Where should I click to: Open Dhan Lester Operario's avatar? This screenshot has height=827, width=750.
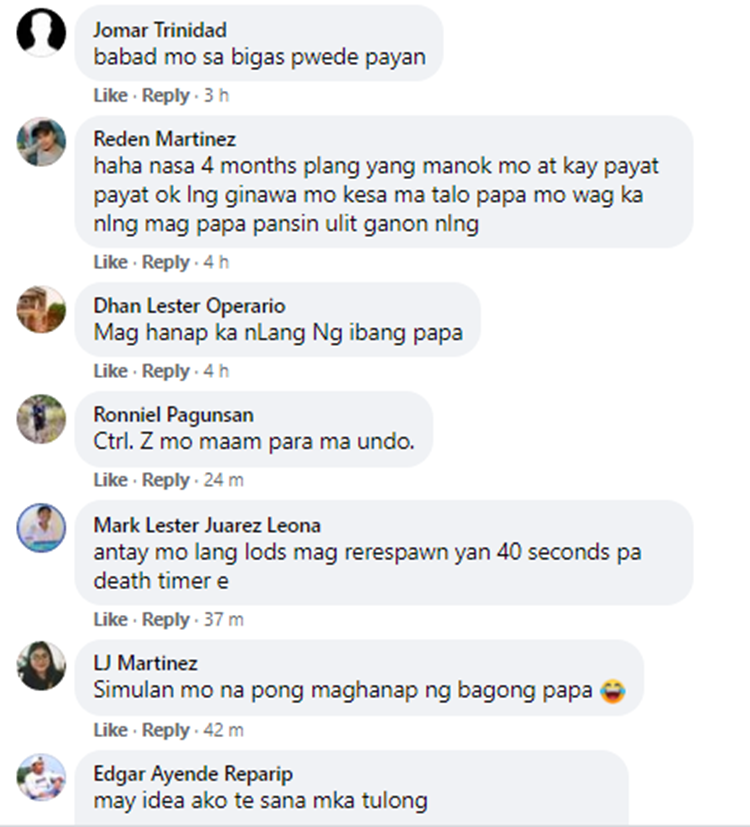[41, 309]
